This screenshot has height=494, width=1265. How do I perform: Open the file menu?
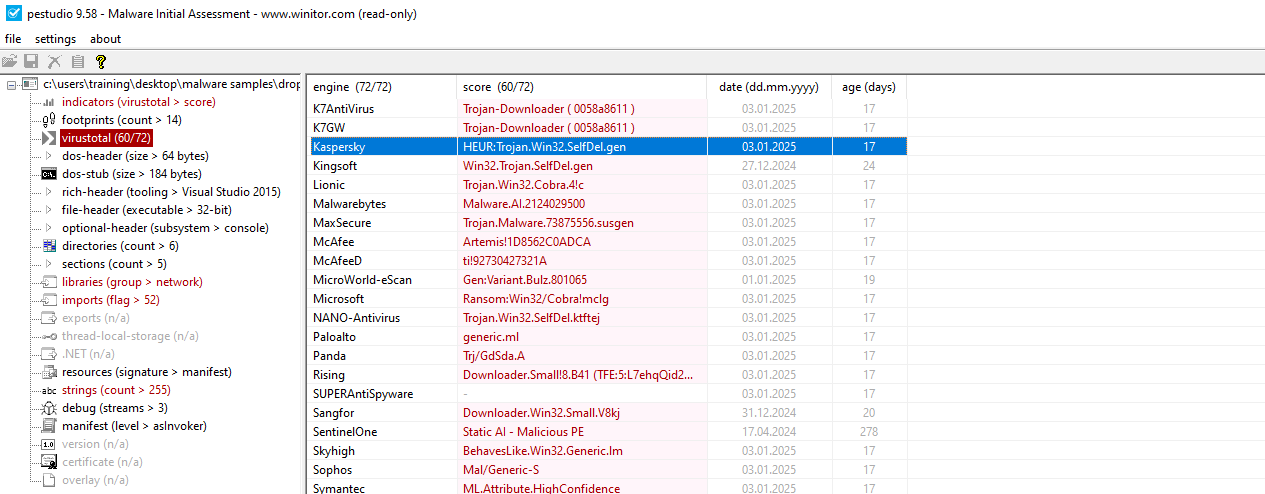pyautogui.click(x=13, y=39)
